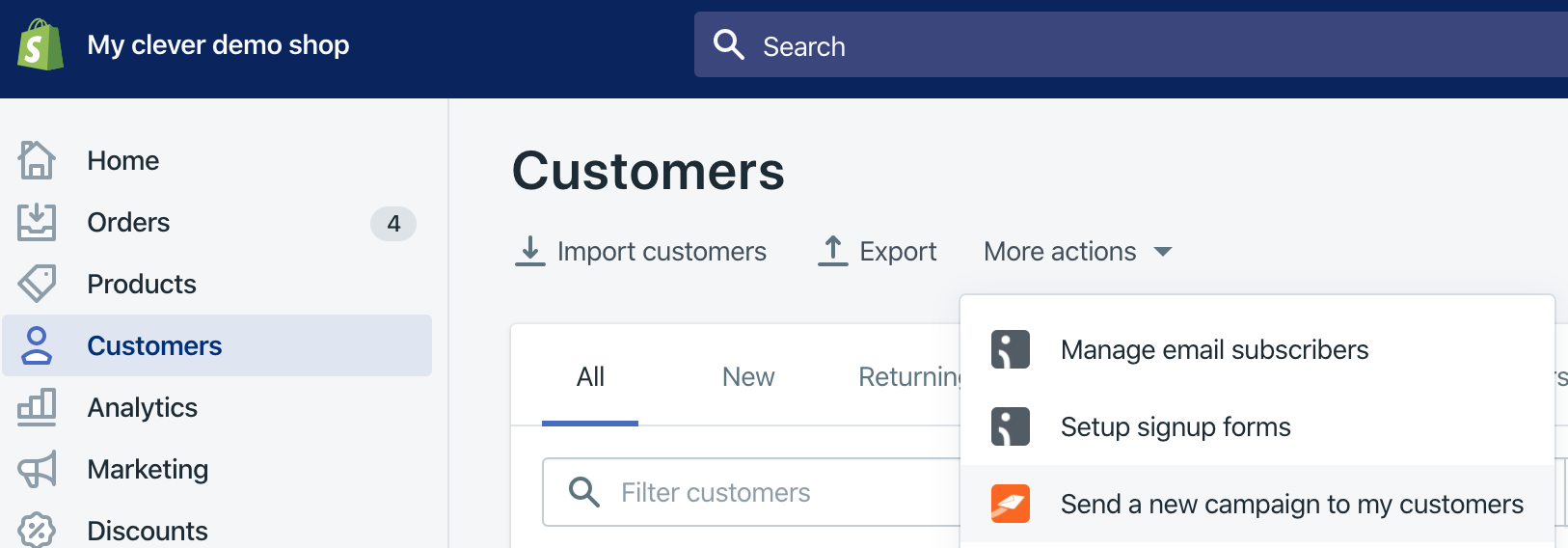Open Analytics via the bar chart icon

pos(37,407)
